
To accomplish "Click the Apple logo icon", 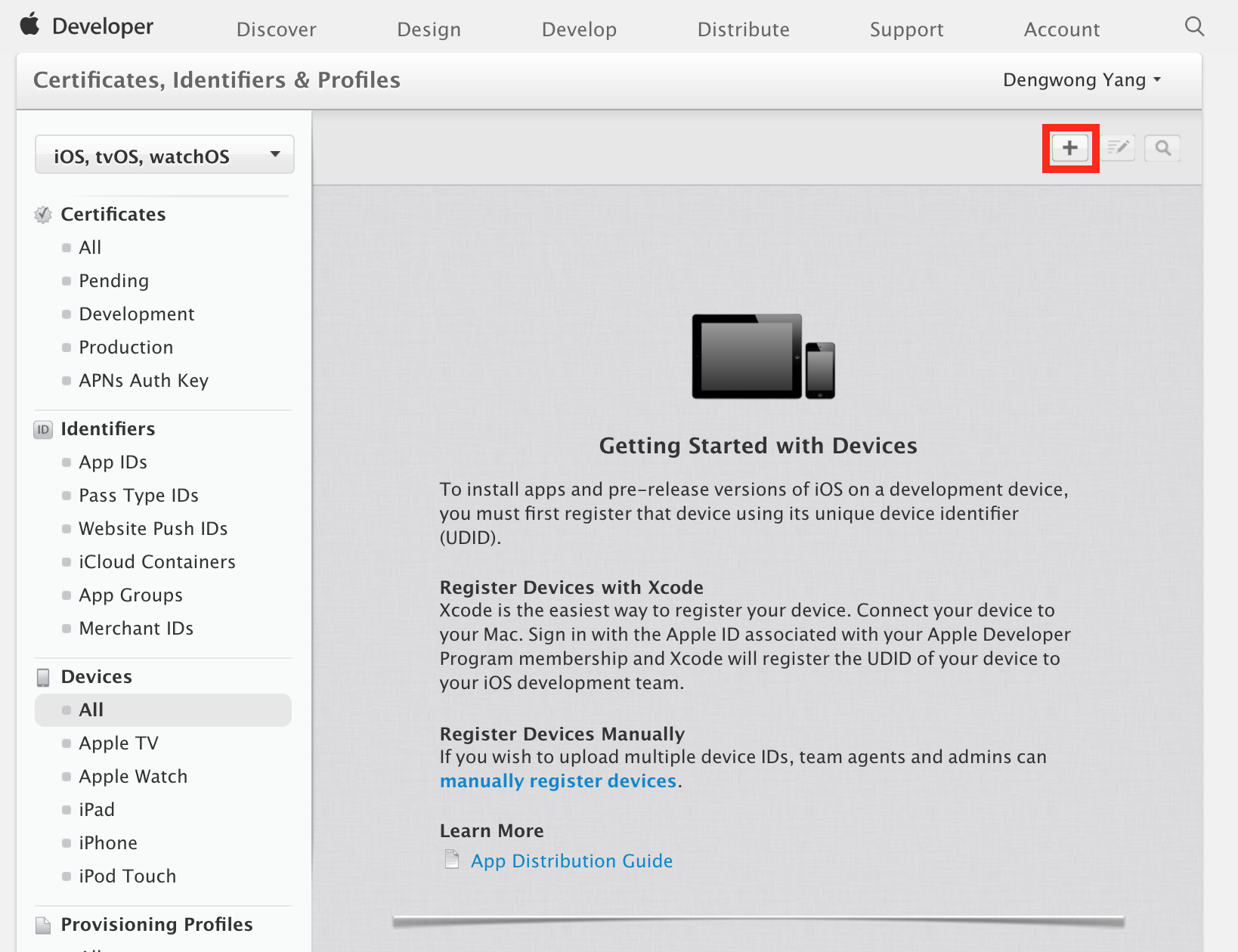I will [x=29, y=24].
